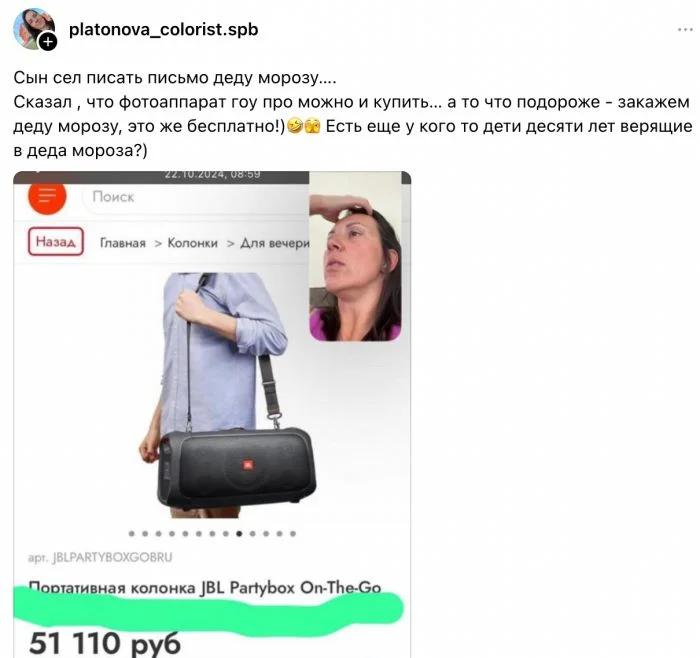
Task: Open platonova_colorist.spb profile avatar
Action: [33, 29]
